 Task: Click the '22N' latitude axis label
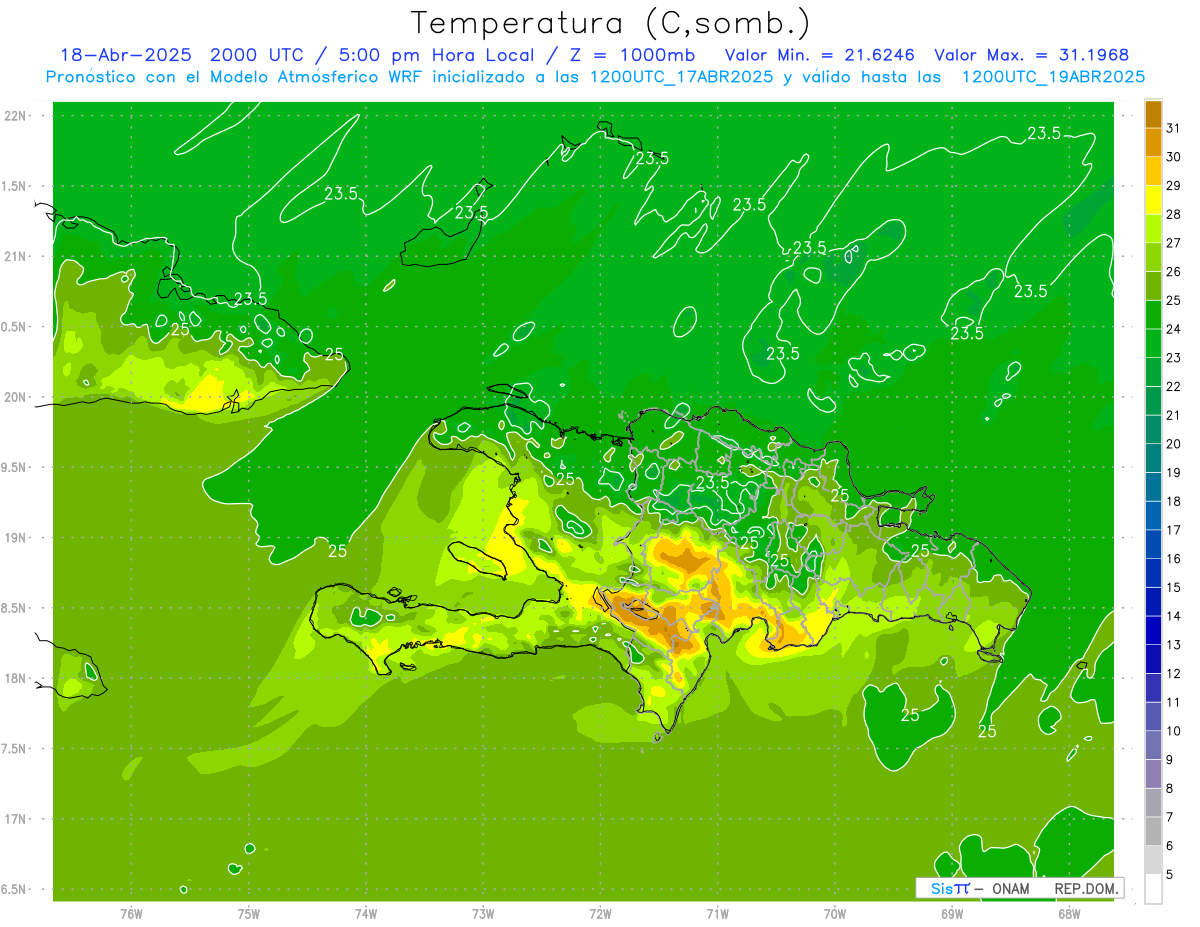pyautogui.click(x=16, y=115)
